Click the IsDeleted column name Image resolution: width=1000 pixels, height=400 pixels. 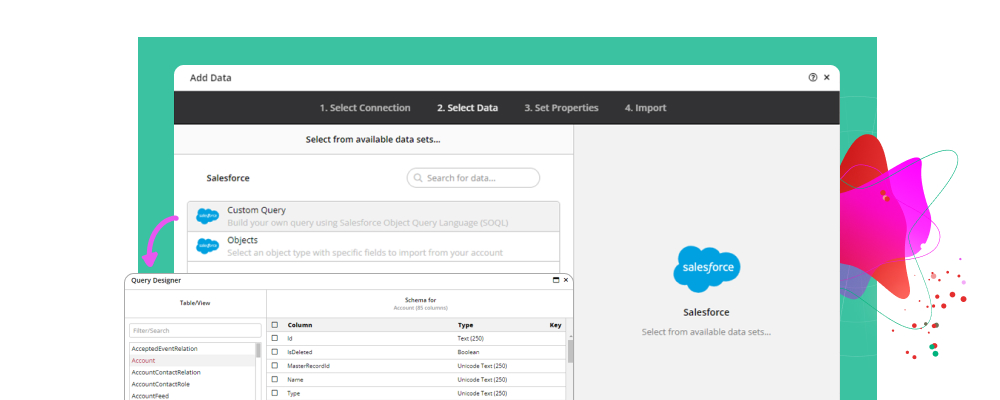(x=300, y=352)
